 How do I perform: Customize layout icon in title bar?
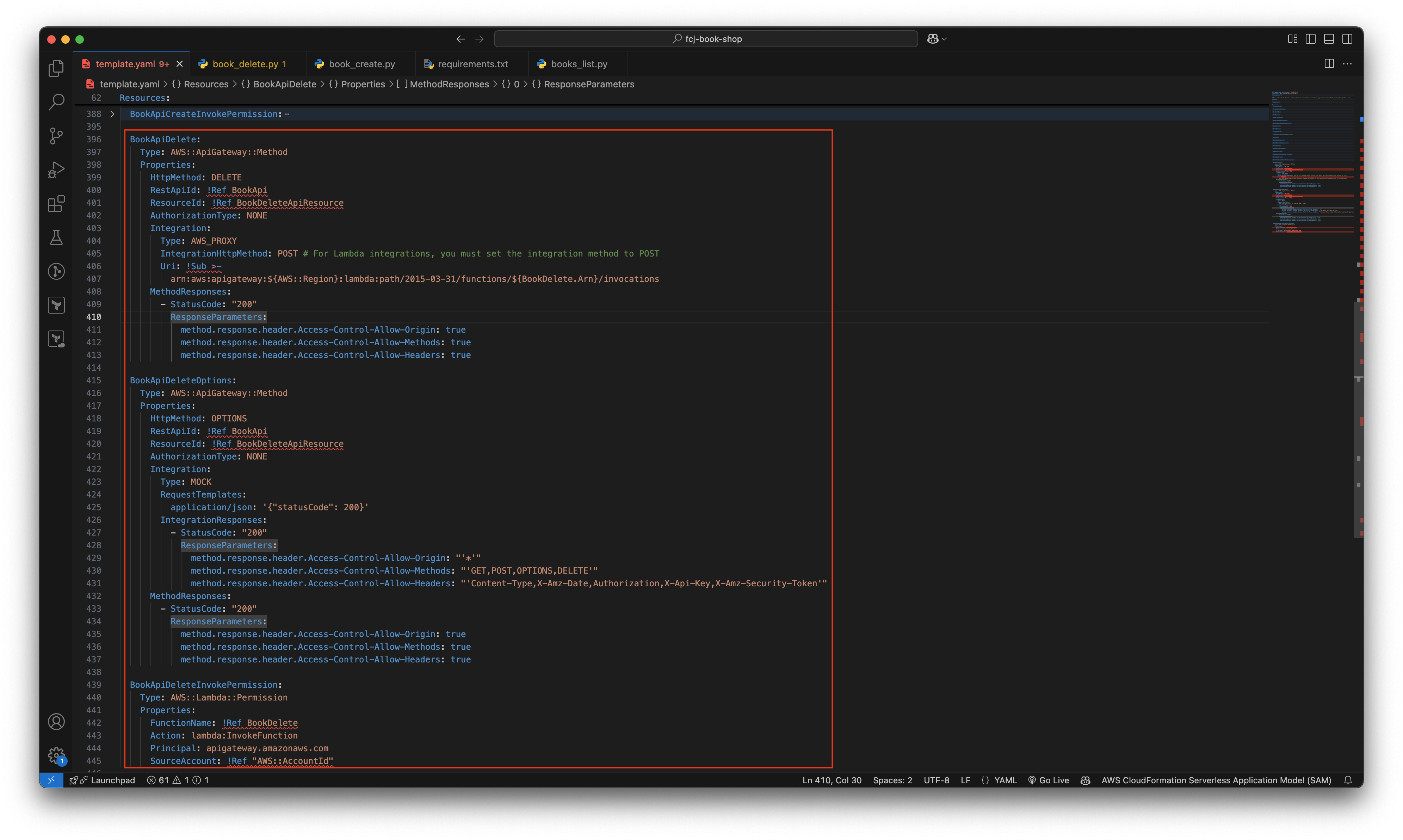pyautogui.click(x=1292, y=39)
